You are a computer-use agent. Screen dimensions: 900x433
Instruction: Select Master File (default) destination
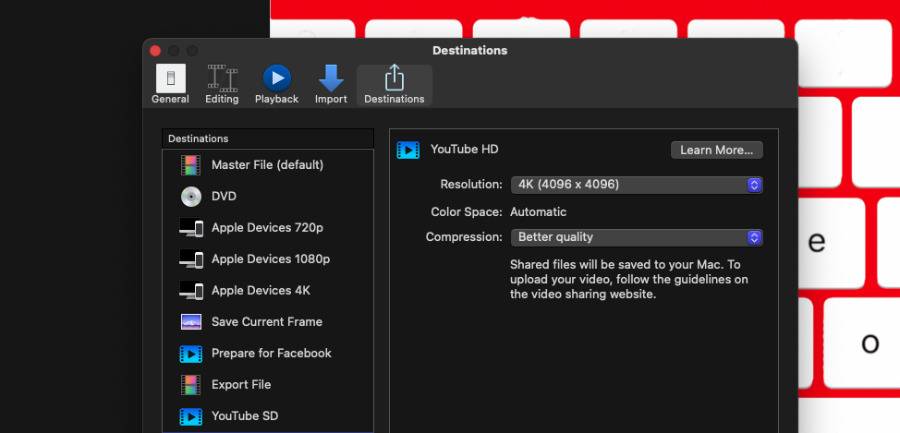point(267,165)
